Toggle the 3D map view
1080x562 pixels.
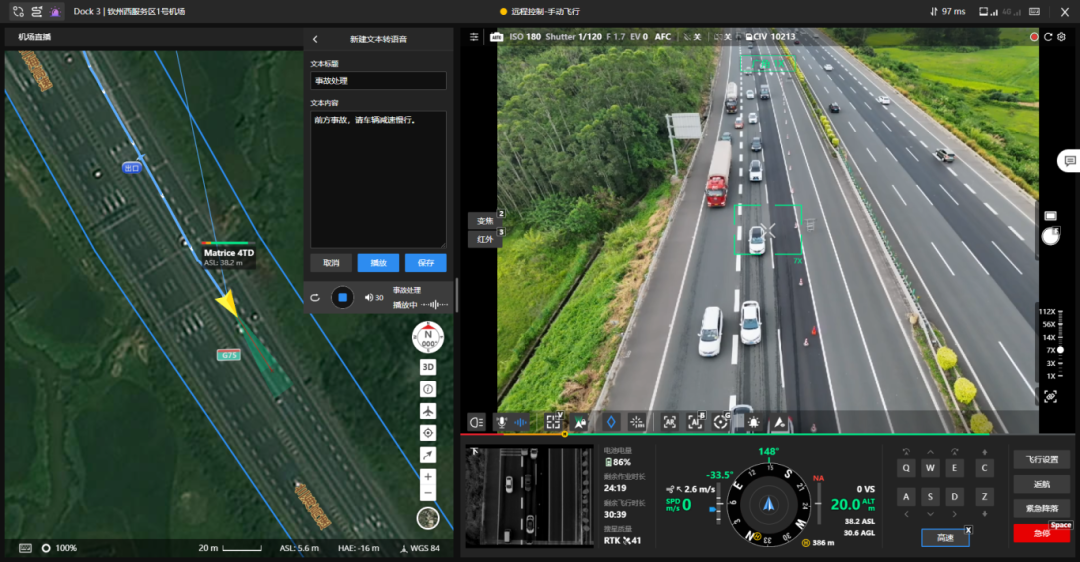428,367
